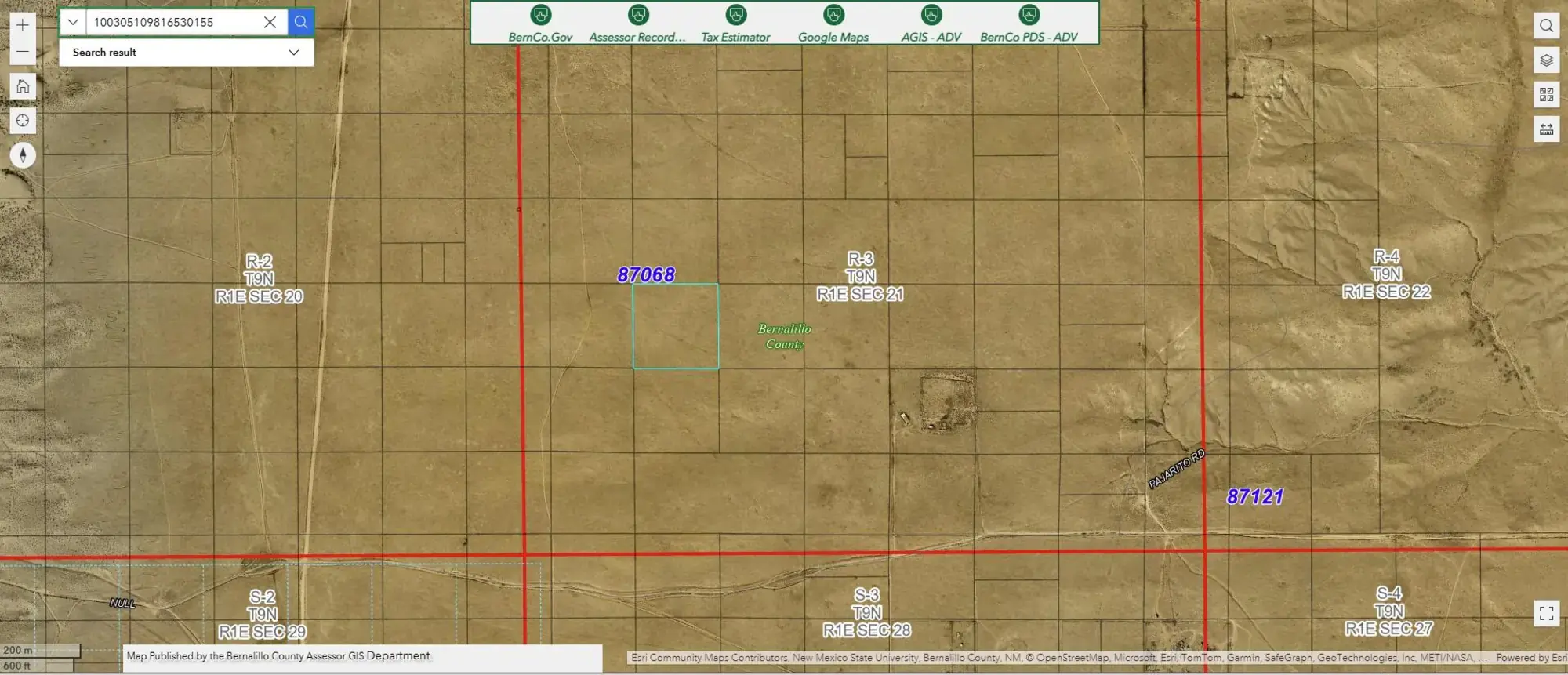Image resolution: width=1568 pixels, height=675 pixels.
Task: Open the BernCo.Gov link
Action: (x=540, y=24)
